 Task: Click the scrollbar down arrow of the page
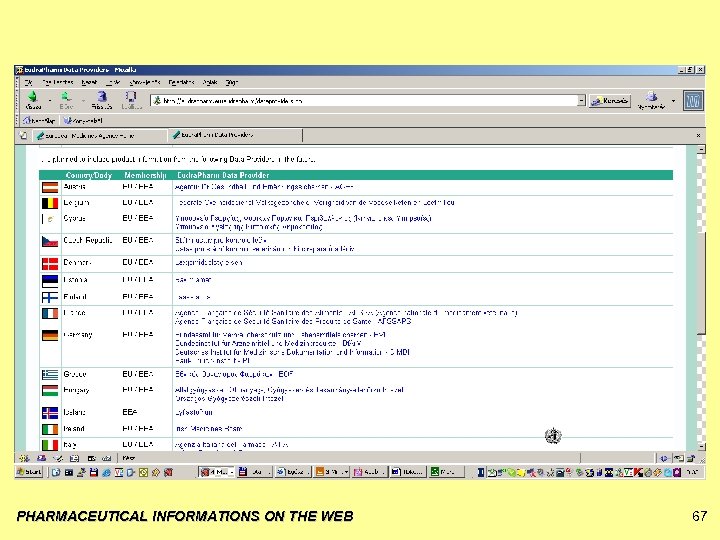click(701, 446)
